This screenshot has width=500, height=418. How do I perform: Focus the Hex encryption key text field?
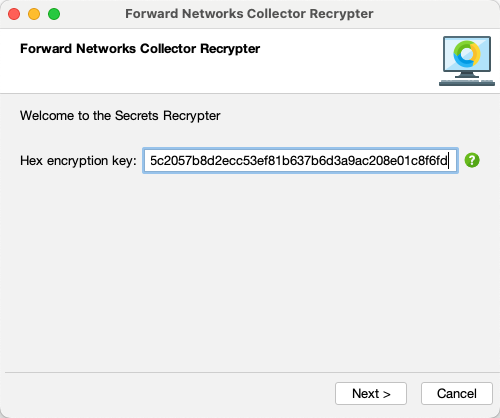tap(300, 160)
